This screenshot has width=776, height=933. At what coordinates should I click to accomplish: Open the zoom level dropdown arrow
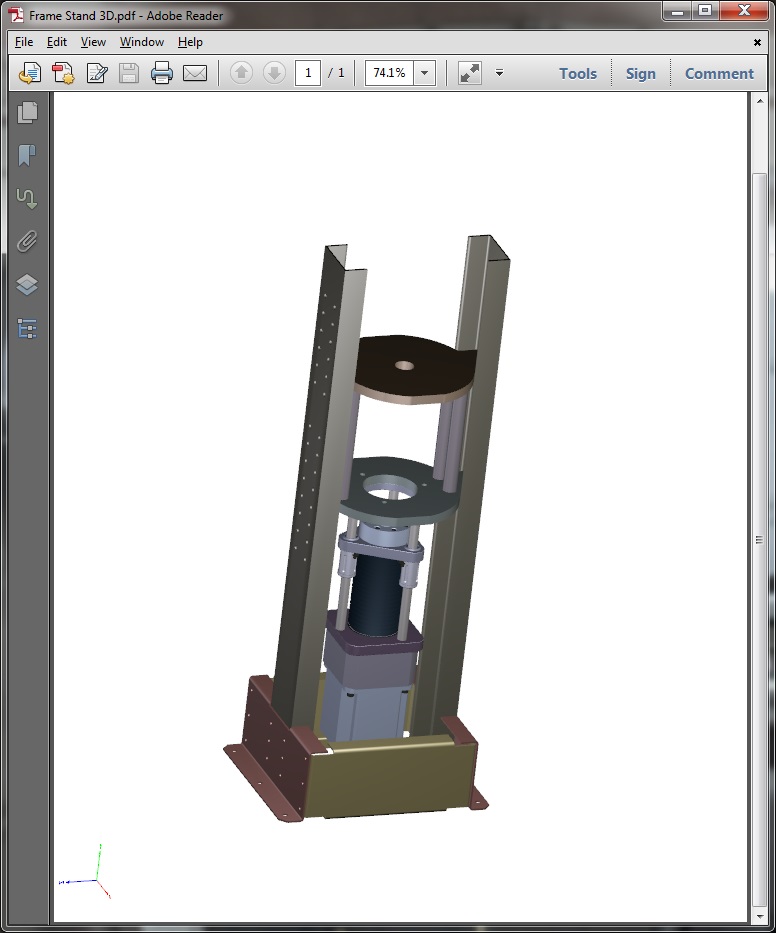(425, 73)
